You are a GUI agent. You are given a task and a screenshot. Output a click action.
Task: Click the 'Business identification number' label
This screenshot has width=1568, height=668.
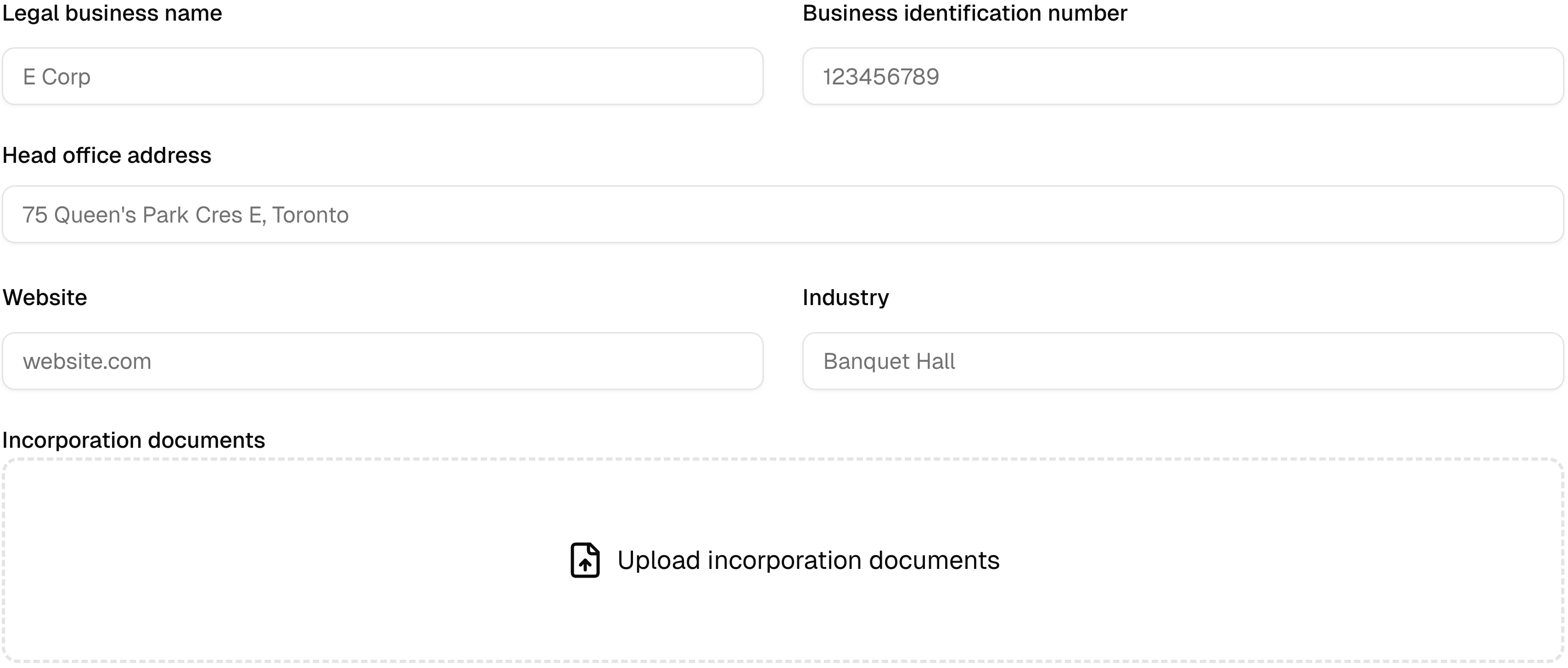[x=965, y=13]
